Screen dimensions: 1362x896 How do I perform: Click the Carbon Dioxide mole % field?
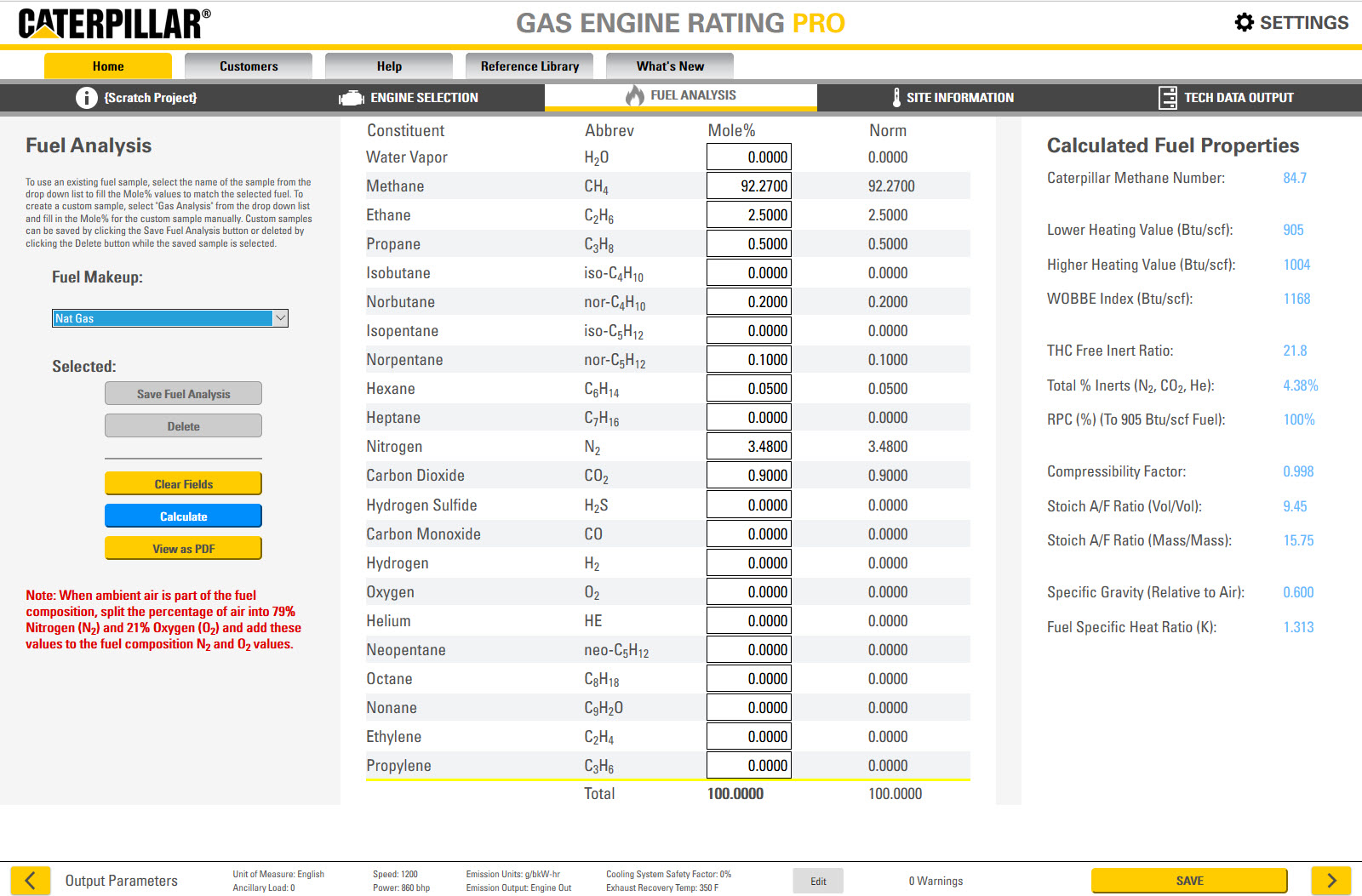[749, 476]
